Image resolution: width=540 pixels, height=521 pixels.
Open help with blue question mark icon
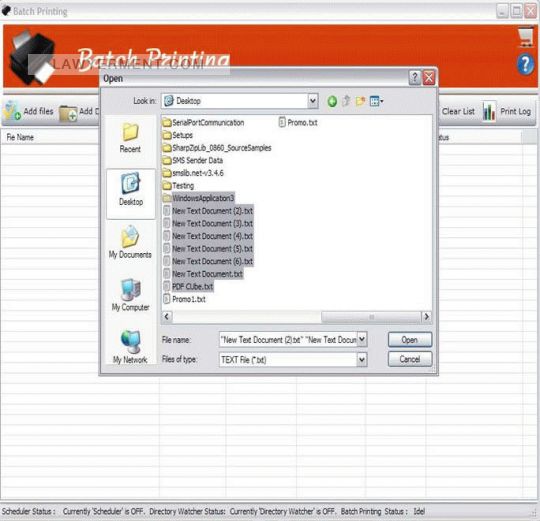(x=526, y=64)
